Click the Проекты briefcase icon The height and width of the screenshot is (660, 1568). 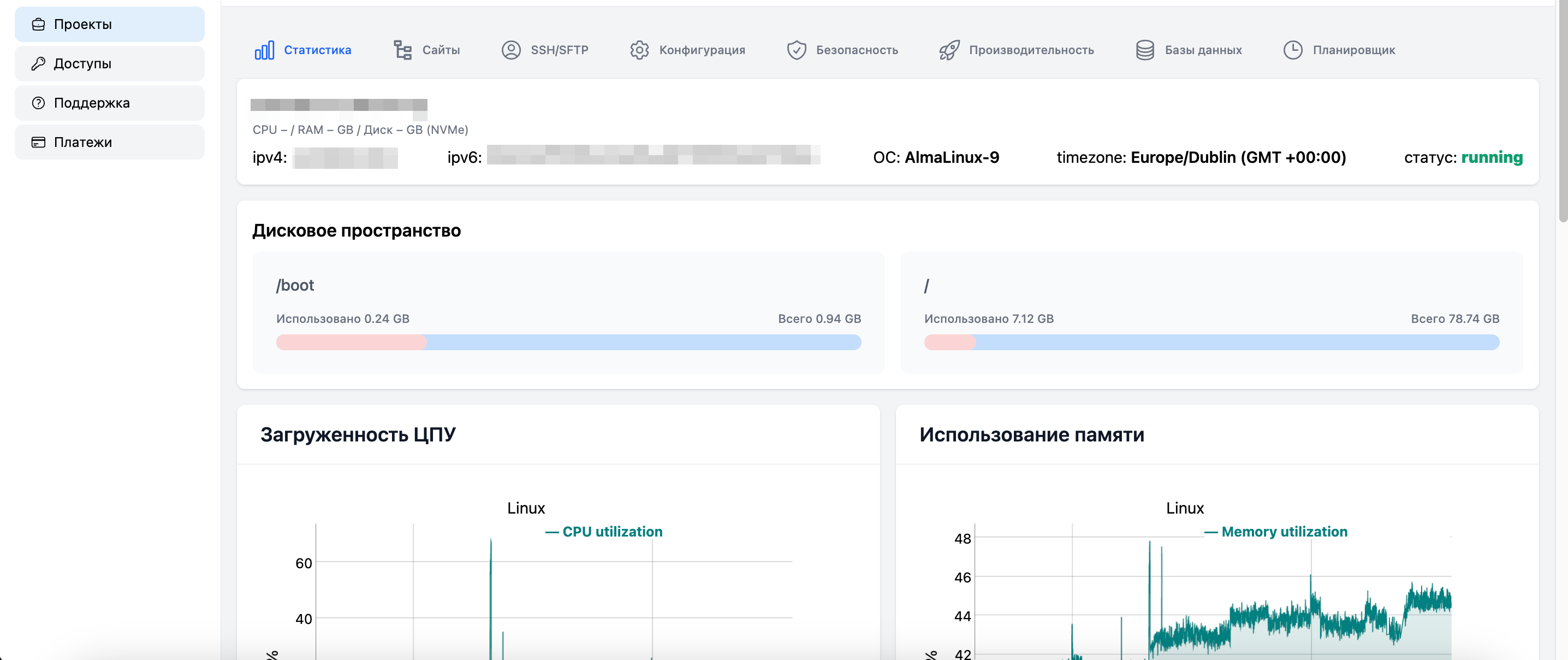pyautogui.click(x=38, y=25)
